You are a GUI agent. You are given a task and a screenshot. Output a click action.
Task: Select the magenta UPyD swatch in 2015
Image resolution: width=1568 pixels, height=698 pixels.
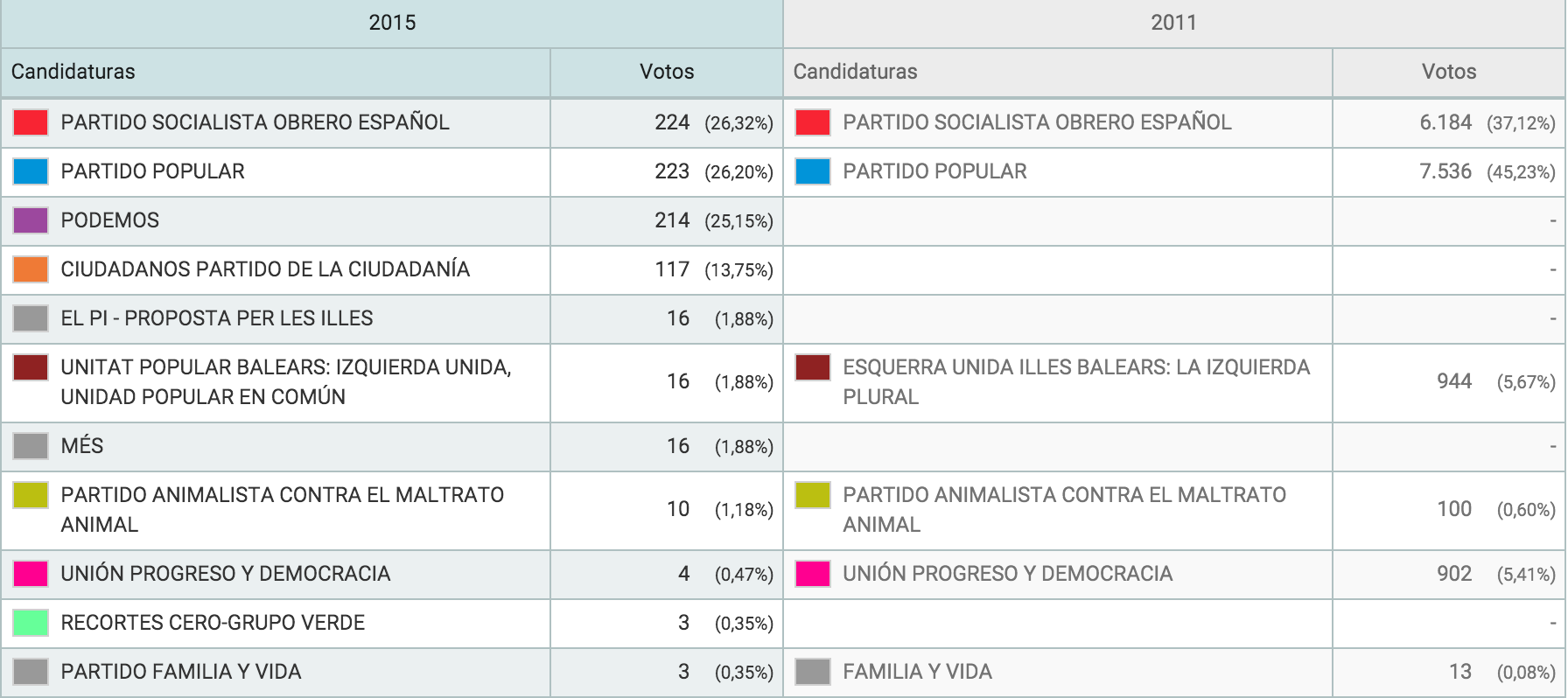pos(31,574)
